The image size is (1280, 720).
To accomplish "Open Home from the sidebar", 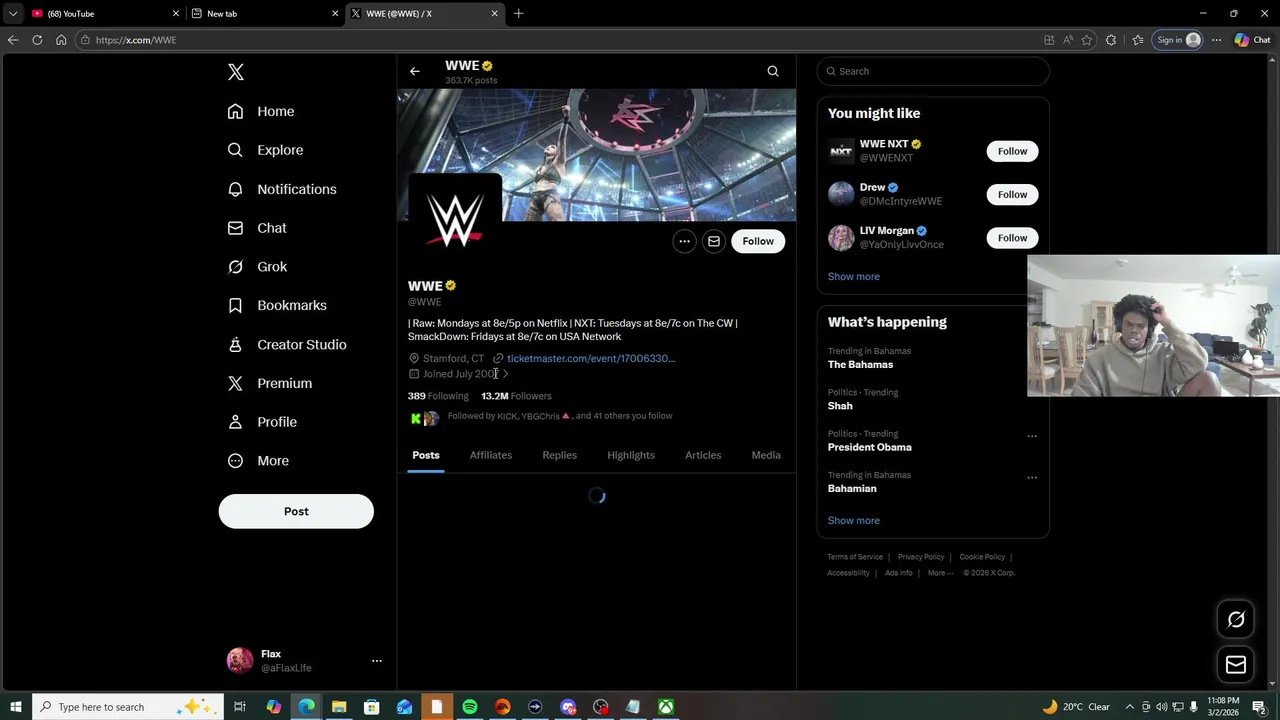I will point(260,111).
